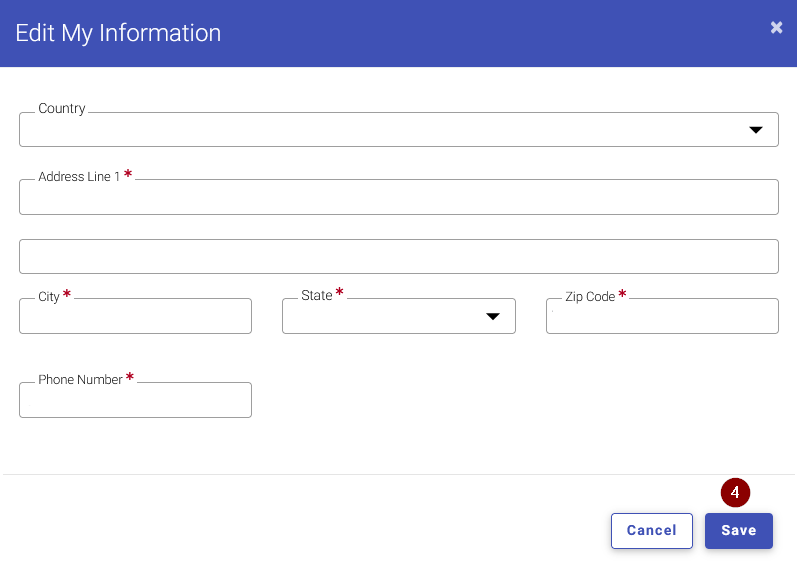Focus the Phone Number input box
Image resolution: width=797 pixels, height=572 pixels.
click(x=135, y=400)
